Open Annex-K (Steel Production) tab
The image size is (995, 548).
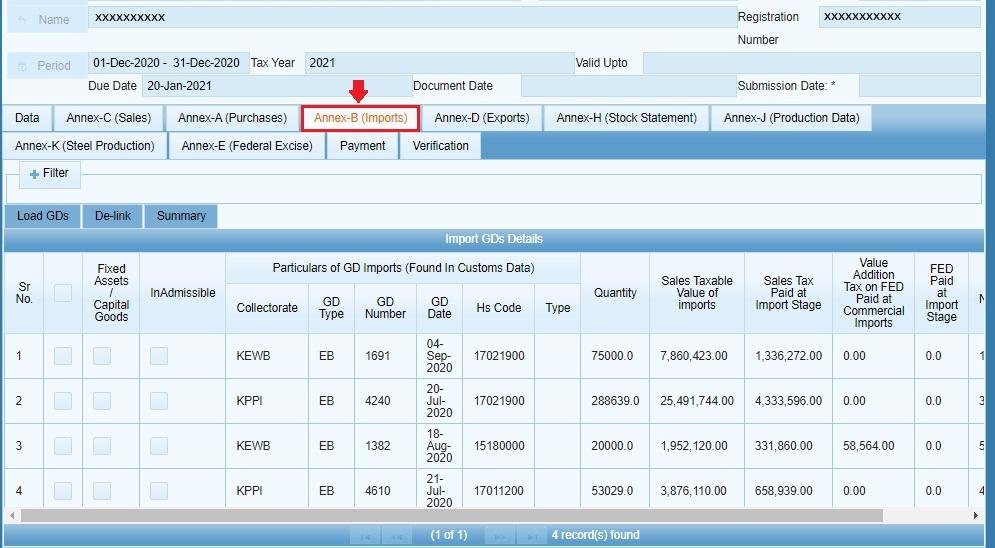click(x=85, y=146)
